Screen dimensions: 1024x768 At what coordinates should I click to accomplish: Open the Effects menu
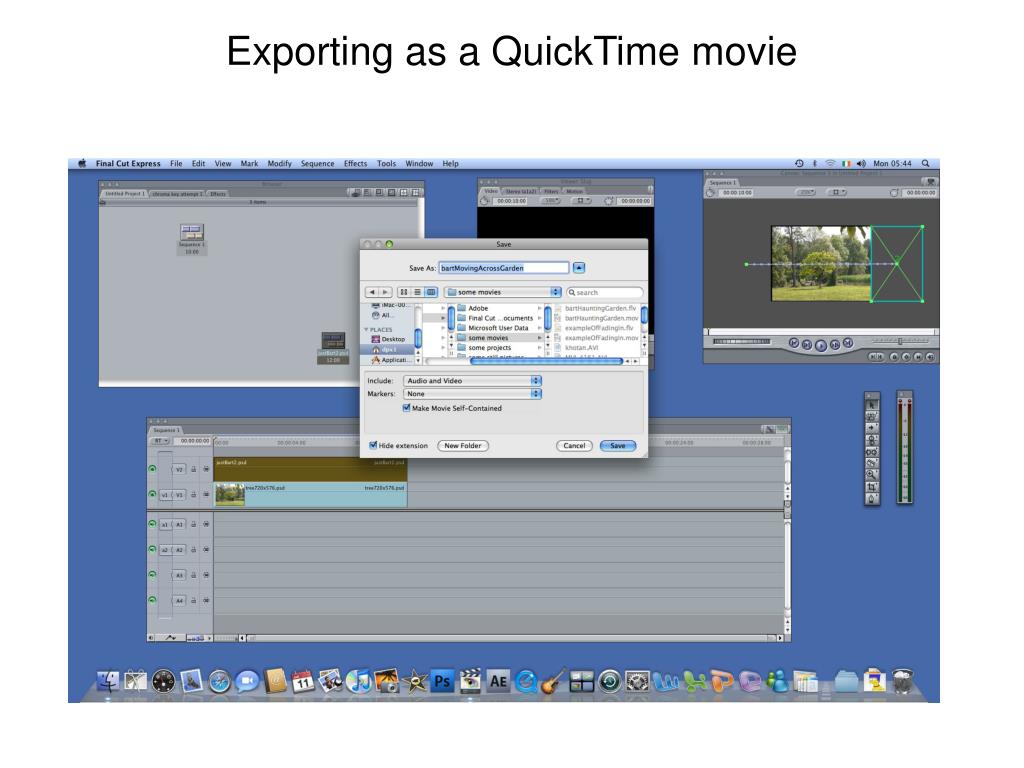pos(355,163)
